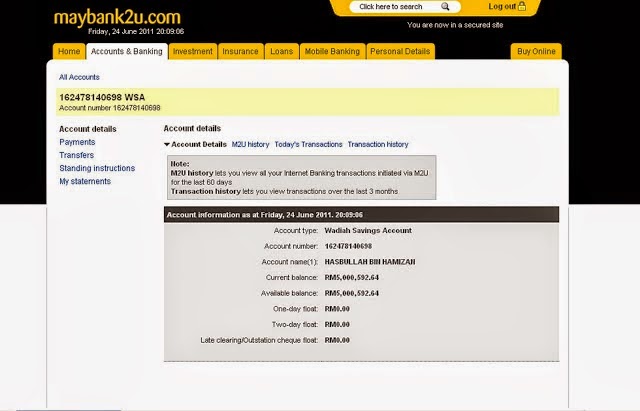The width and height of the screenshot is (640, 411).
Task: Click the bold account number in information table
Action: click(x=348, y=247)
